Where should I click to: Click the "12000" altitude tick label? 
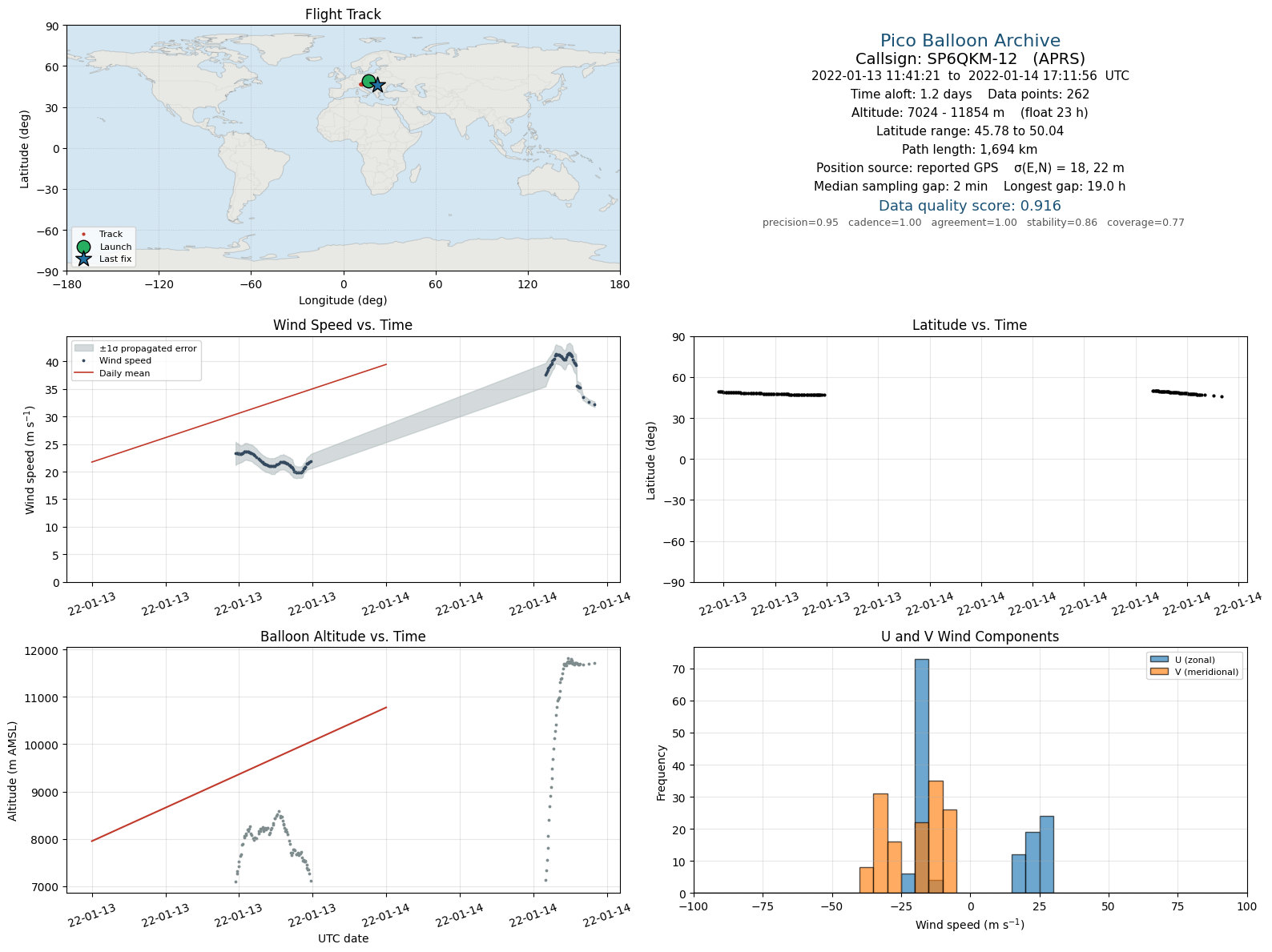coord(43,651)
